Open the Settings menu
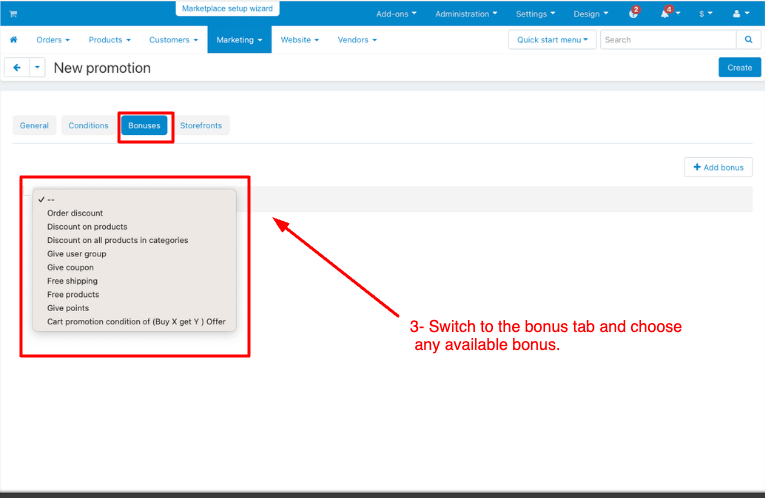Image resolution: width=765 pixels, height=498 pixels. [535, 14]
